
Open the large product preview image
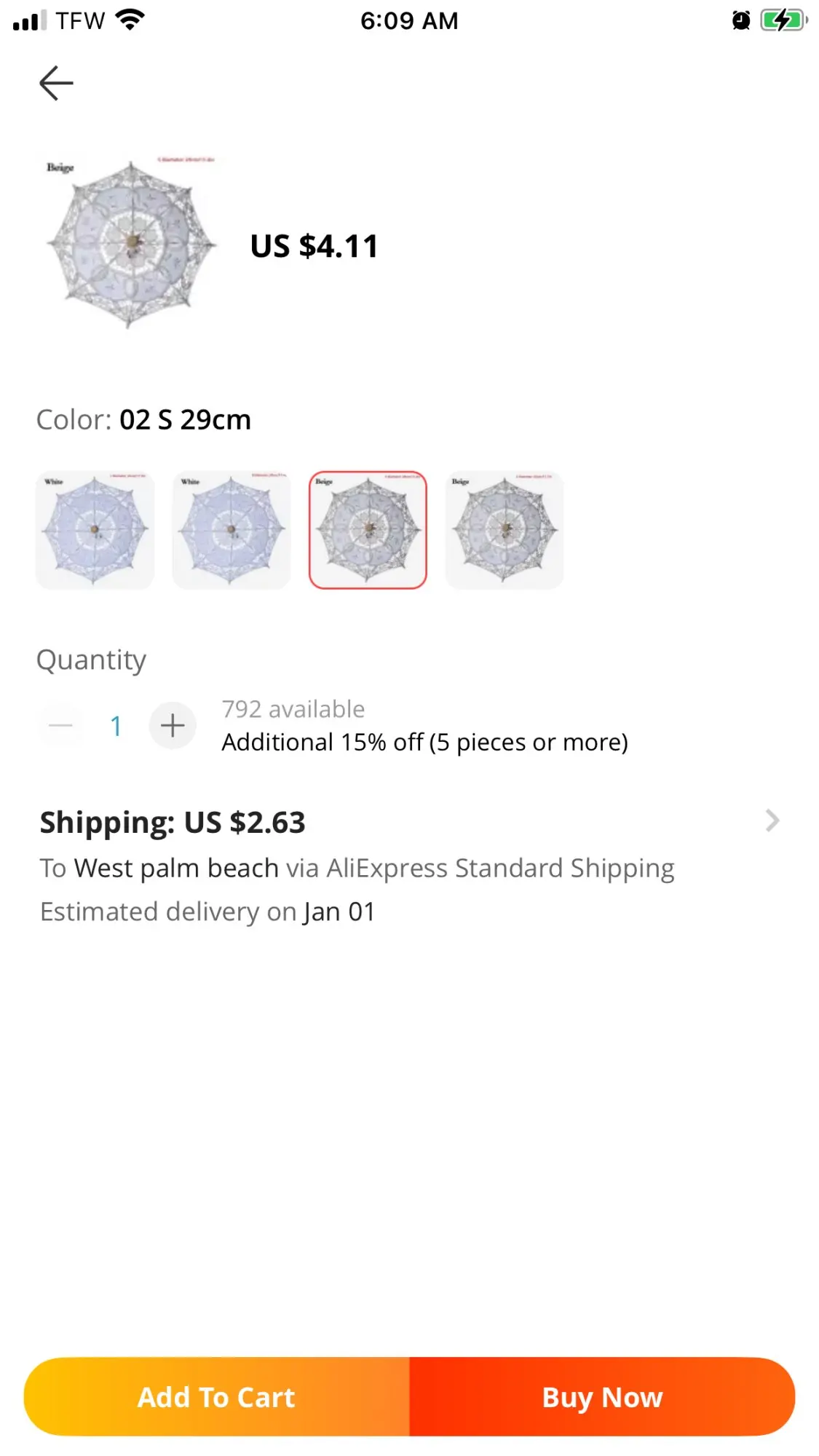[132, 242]
